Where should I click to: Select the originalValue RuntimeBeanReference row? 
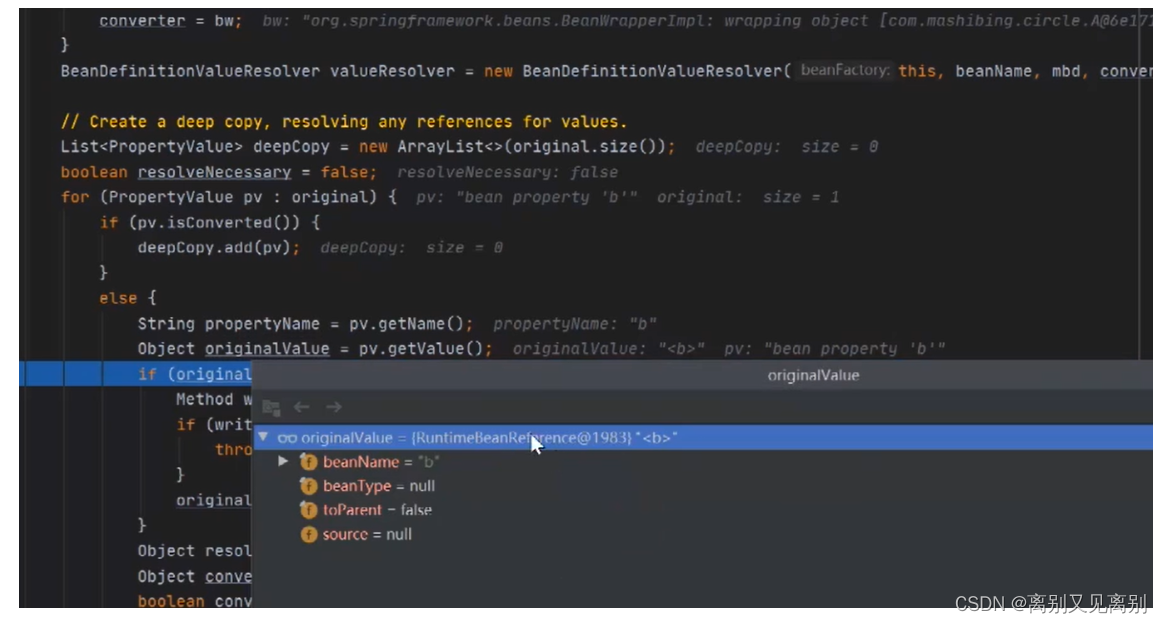click(703, 438)
